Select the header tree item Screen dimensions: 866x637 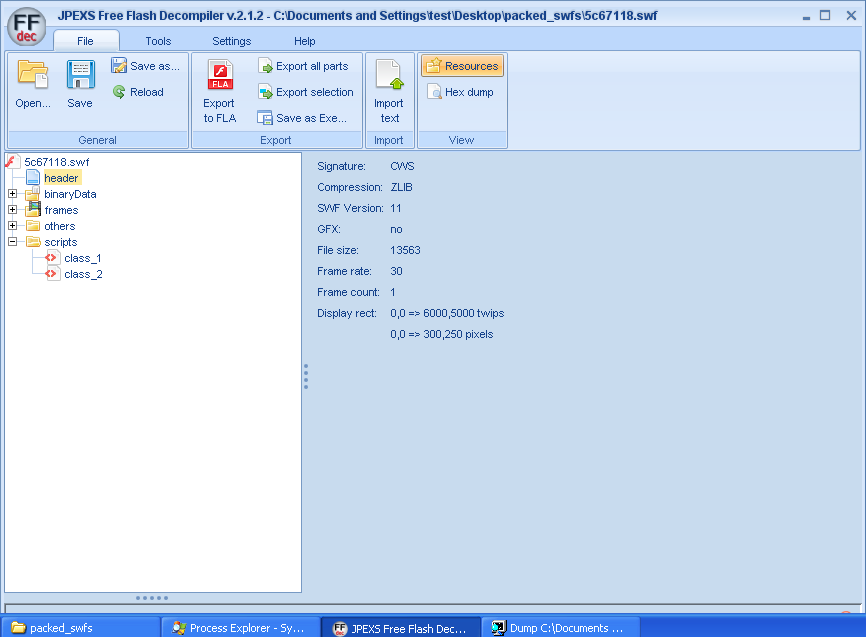click(61, 178)
